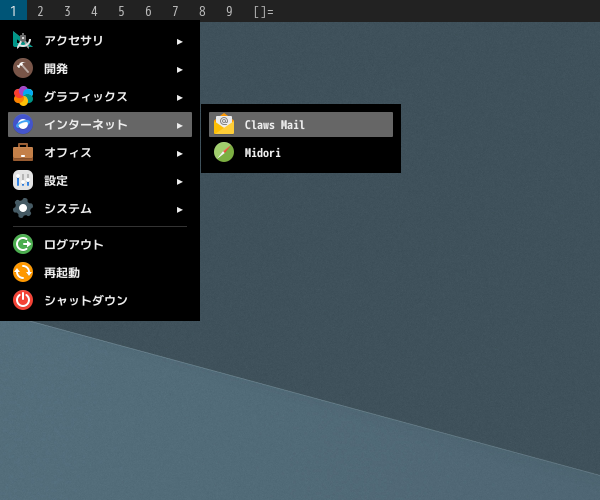The width and height of the screenshot is (600, 500).
Task: Open the オフィス menu entry
Action: (100, 152)
